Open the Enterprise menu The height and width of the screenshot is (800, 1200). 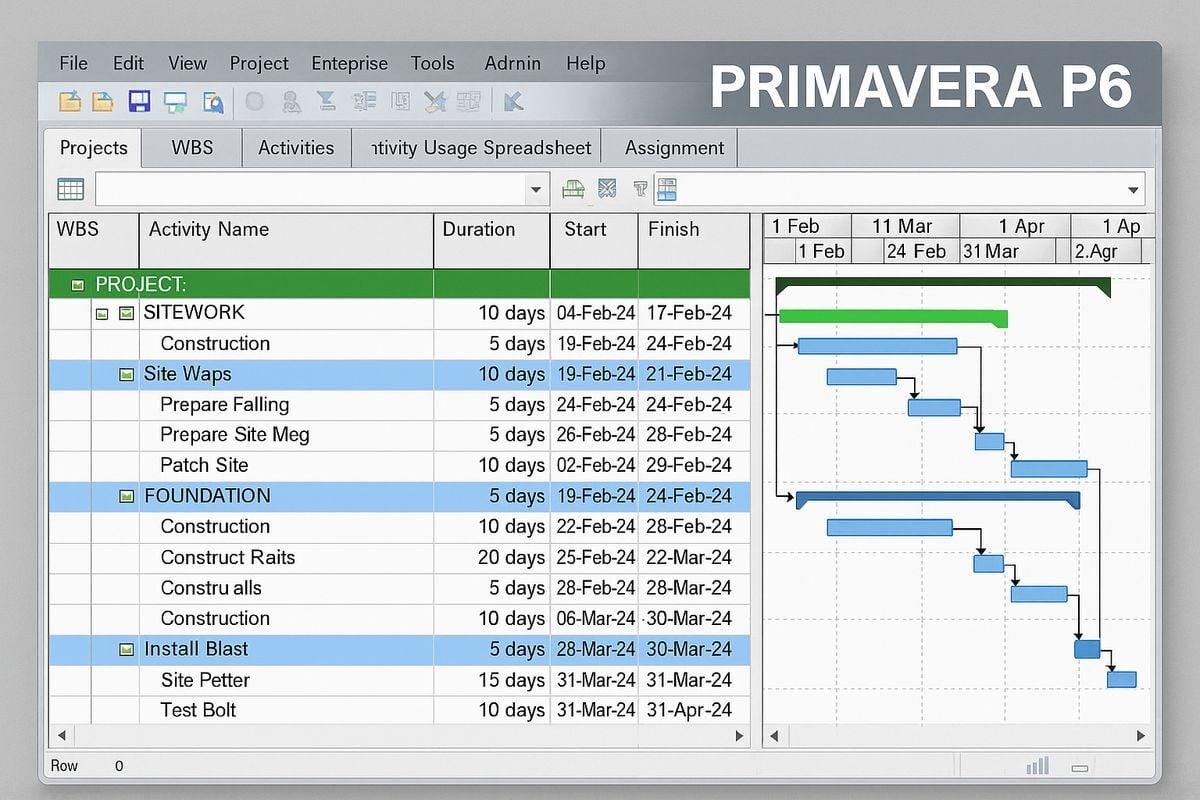[349, 63]
